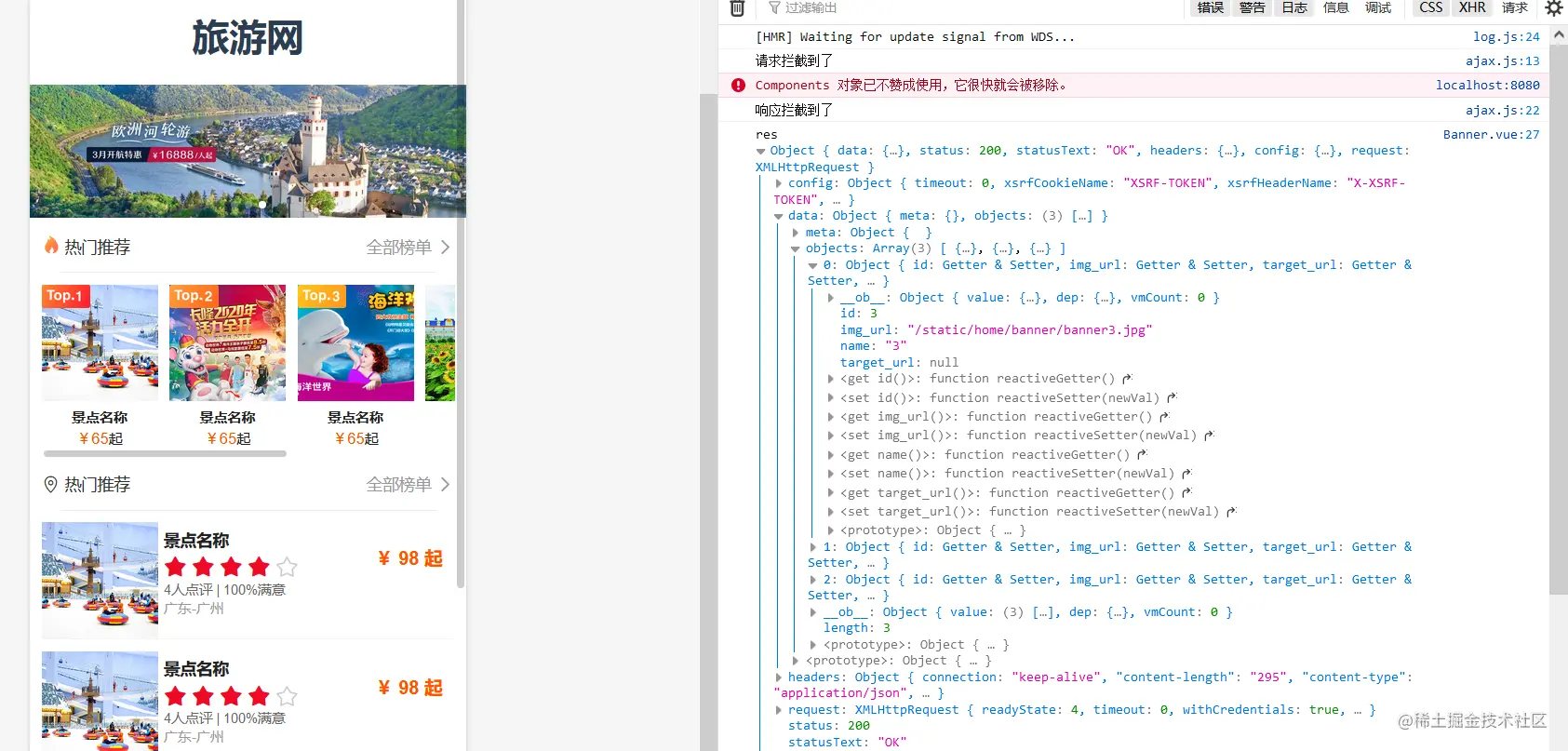Viewport: 1568px width, 751px height.
Task: Open the first listing's thumbnail priced ¥98
Action: pyautogui.click(x=100, y=580)
